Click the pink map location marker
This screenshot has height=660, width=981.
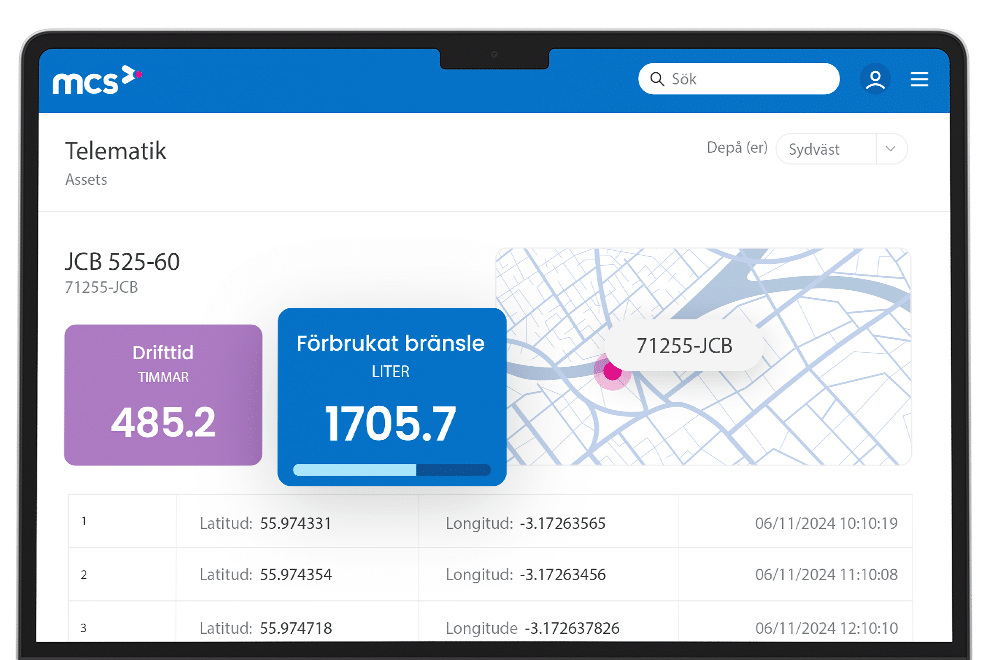612,372
